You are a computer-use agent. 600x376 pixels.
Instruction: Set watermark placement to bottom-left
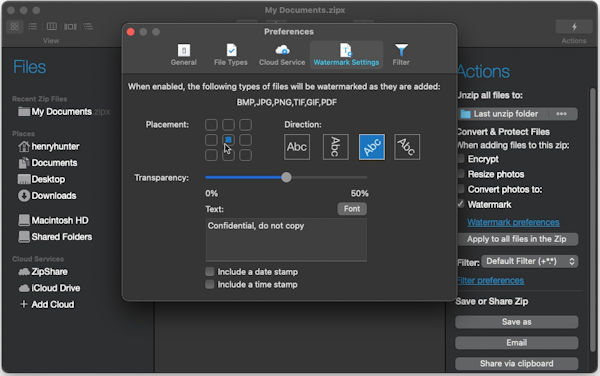click(211, 155)
